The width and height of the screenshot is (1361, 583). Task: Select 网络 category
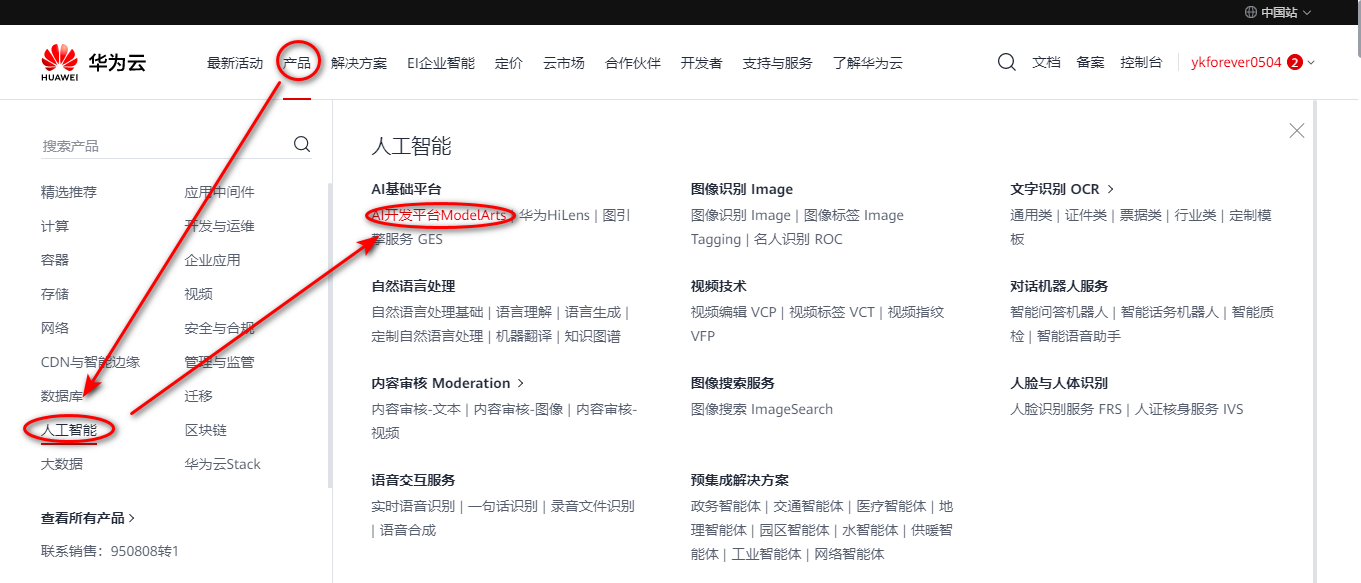click(x=55, y=328)
